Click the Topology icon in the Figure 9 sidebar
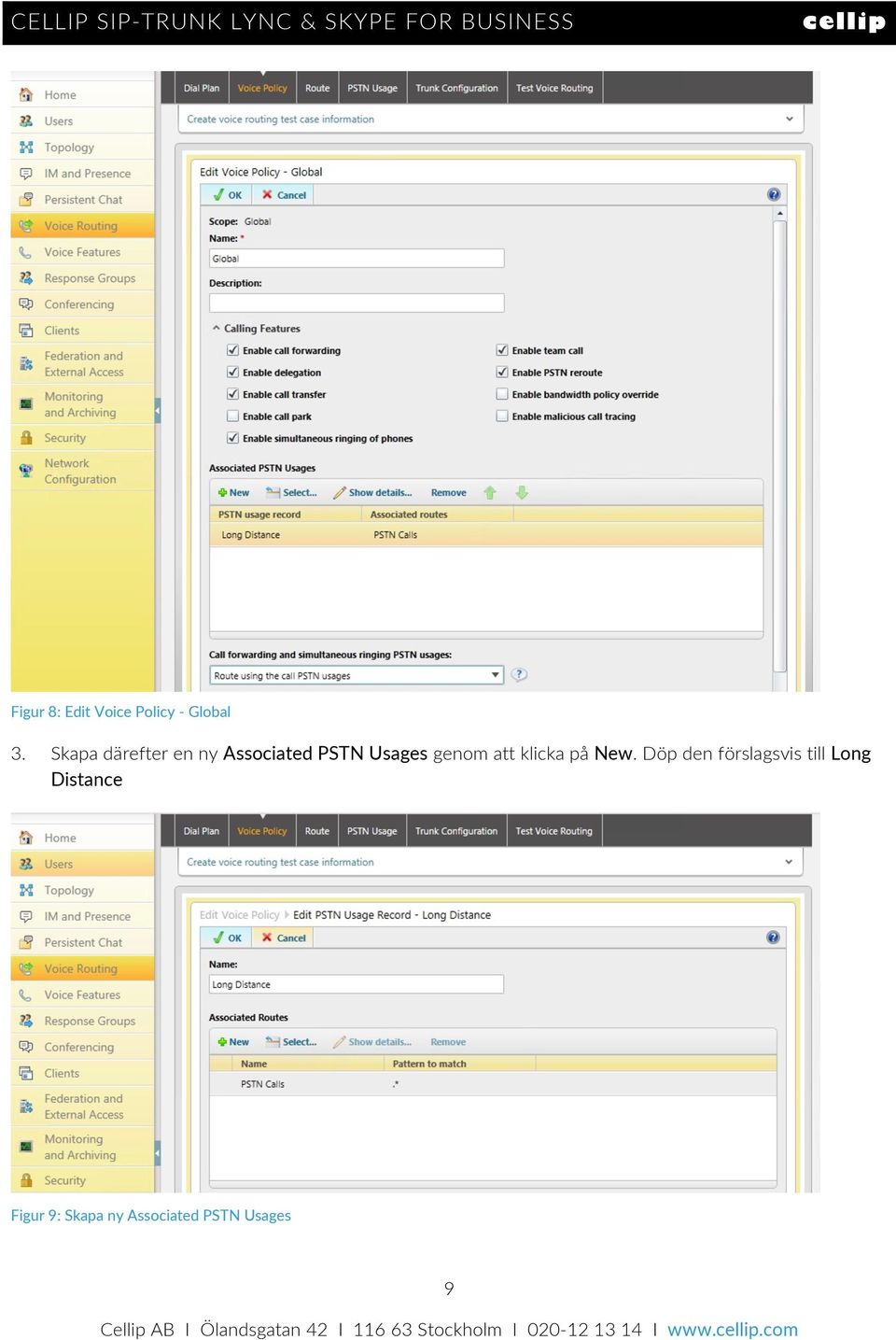The image size is (896, 1340). click(26, 890)
